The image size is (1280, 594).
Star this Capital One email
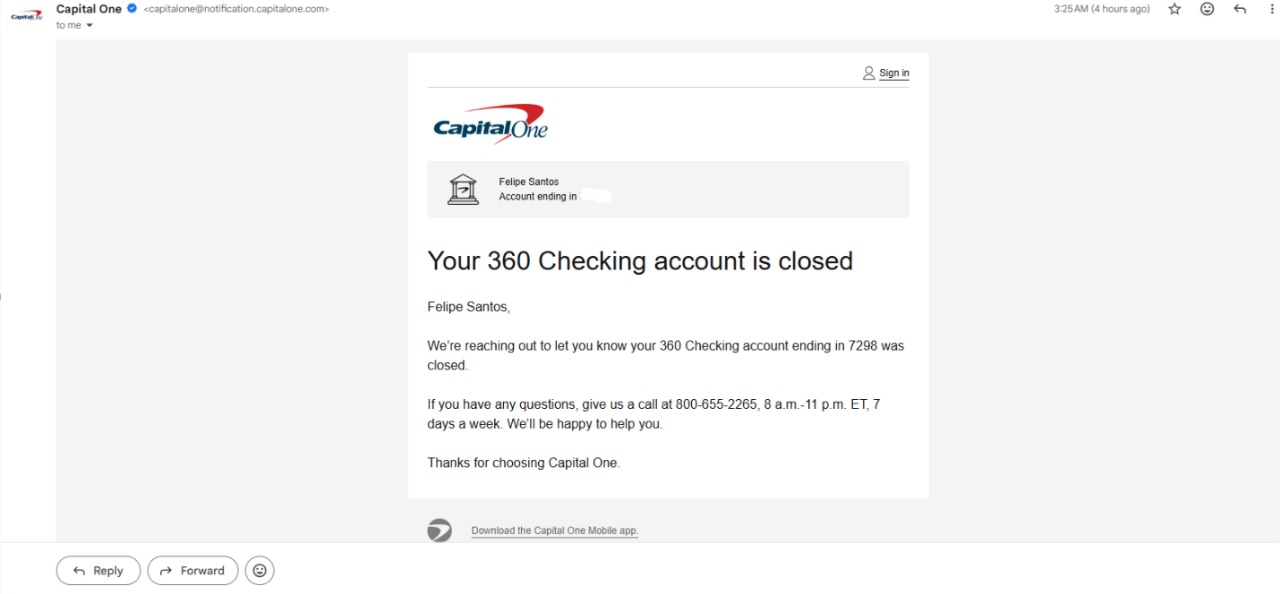tap(1175, 9)
